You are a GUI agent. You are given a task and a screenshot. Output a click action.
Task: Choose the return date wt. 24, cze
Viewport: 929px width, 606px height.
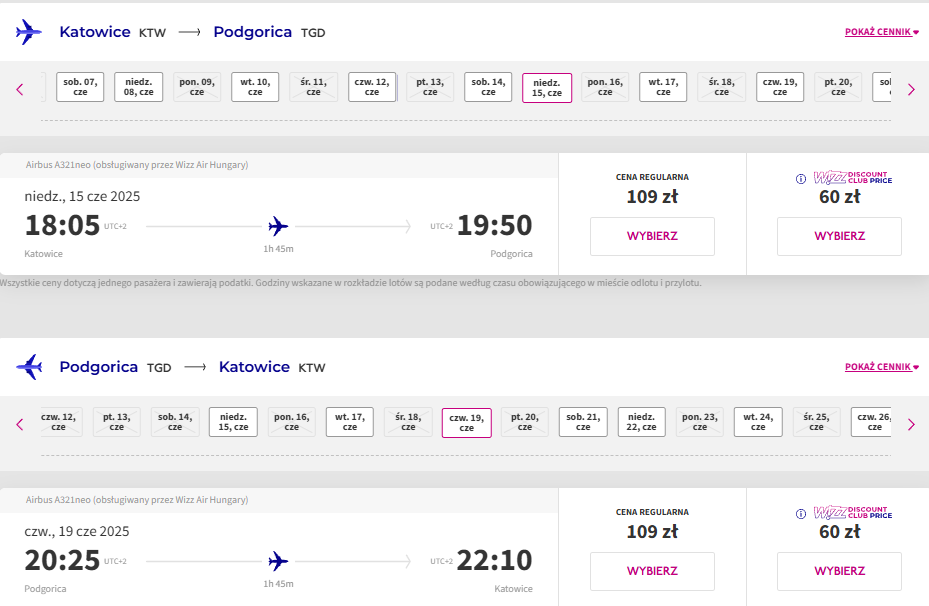(x=758, y=422)
